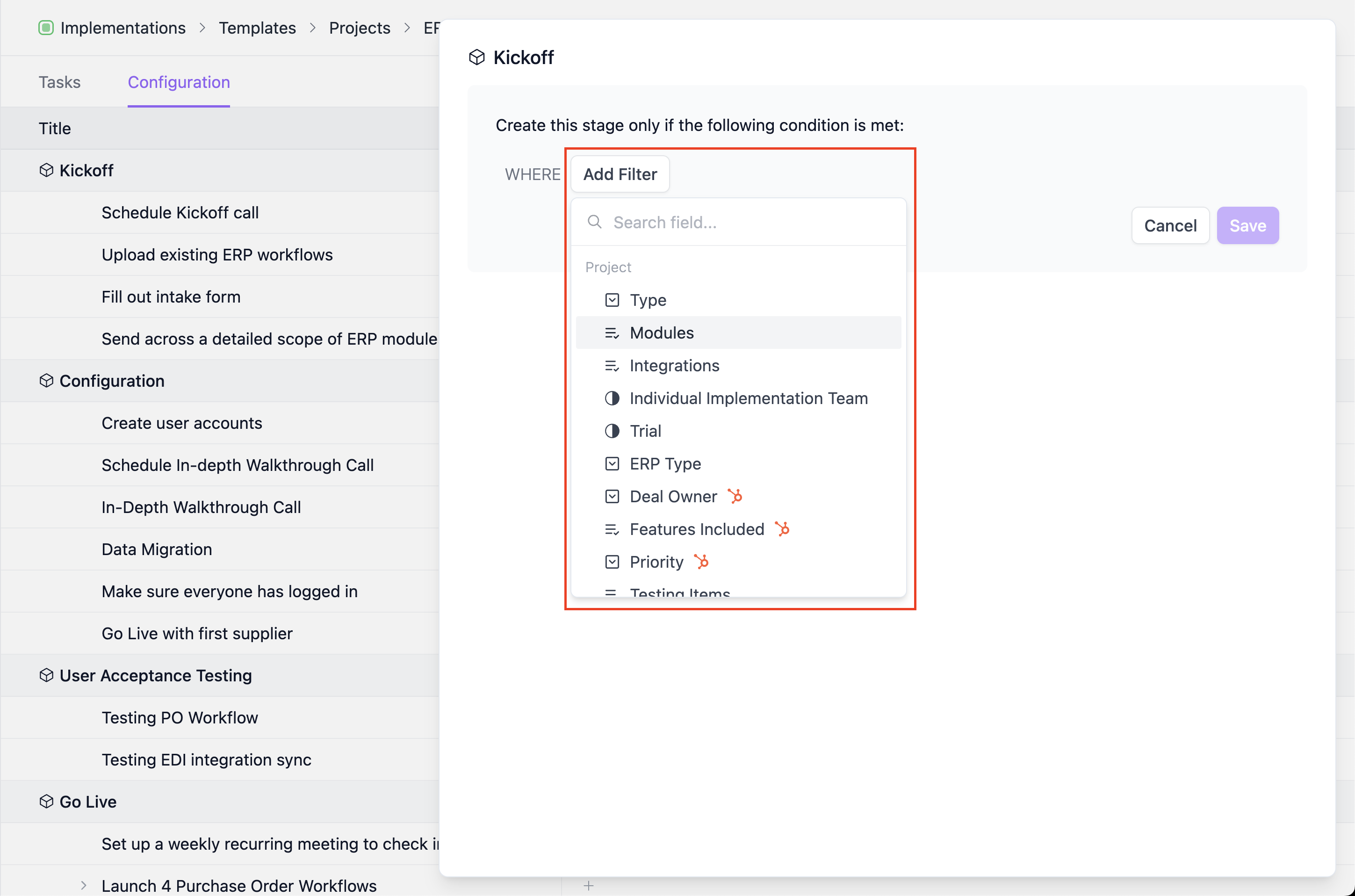This screenshot has height=896, width=1355.
Task: Click the Go Live stage cube icon
Action: pos(46,802)
